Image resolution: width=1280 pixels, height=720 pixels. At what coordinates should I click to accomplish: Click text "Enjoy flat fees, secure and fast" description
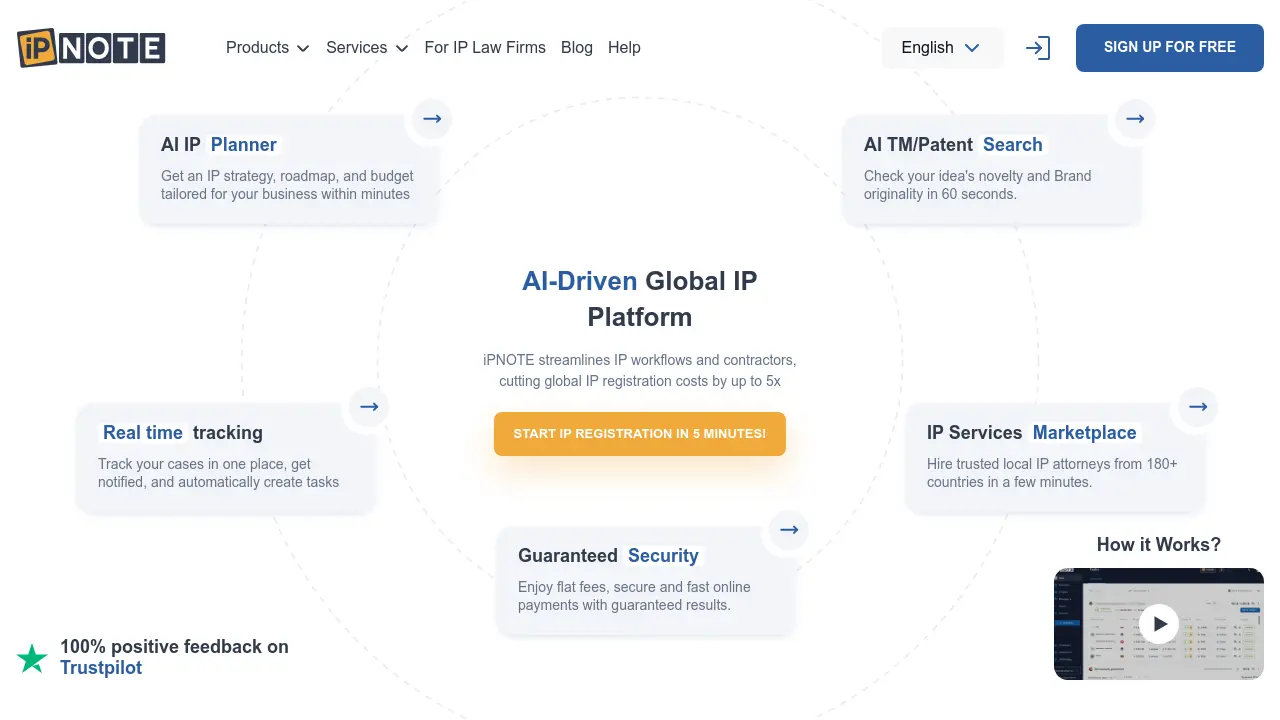[634, 596]
